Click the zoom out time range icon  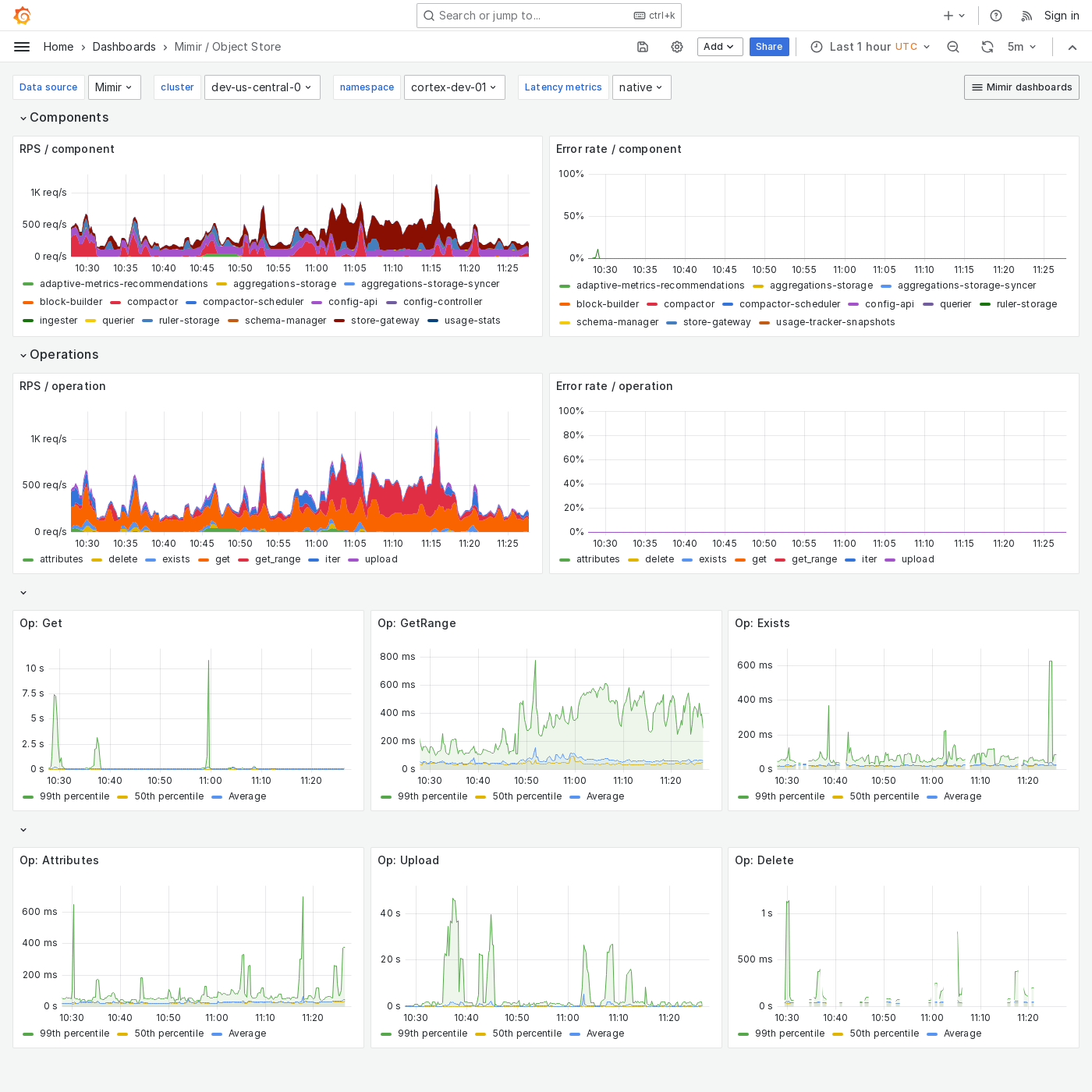[953, 47]
